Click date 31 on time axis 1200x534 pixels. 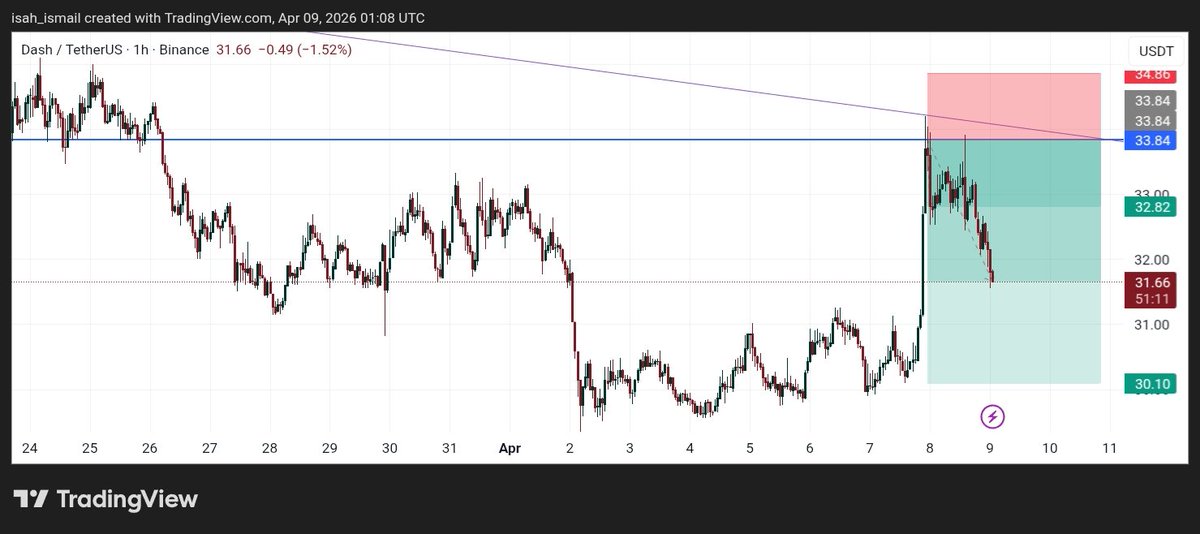450,449
